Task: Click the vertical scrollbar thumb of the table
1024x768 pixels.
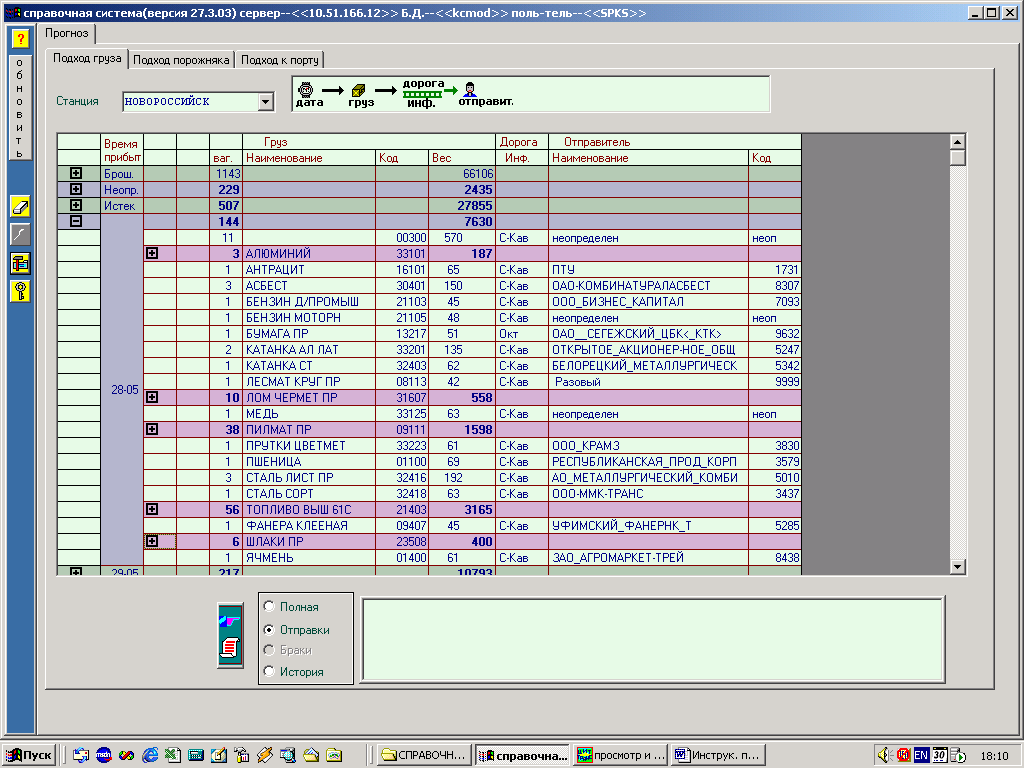Action: (x=957, y=157)
